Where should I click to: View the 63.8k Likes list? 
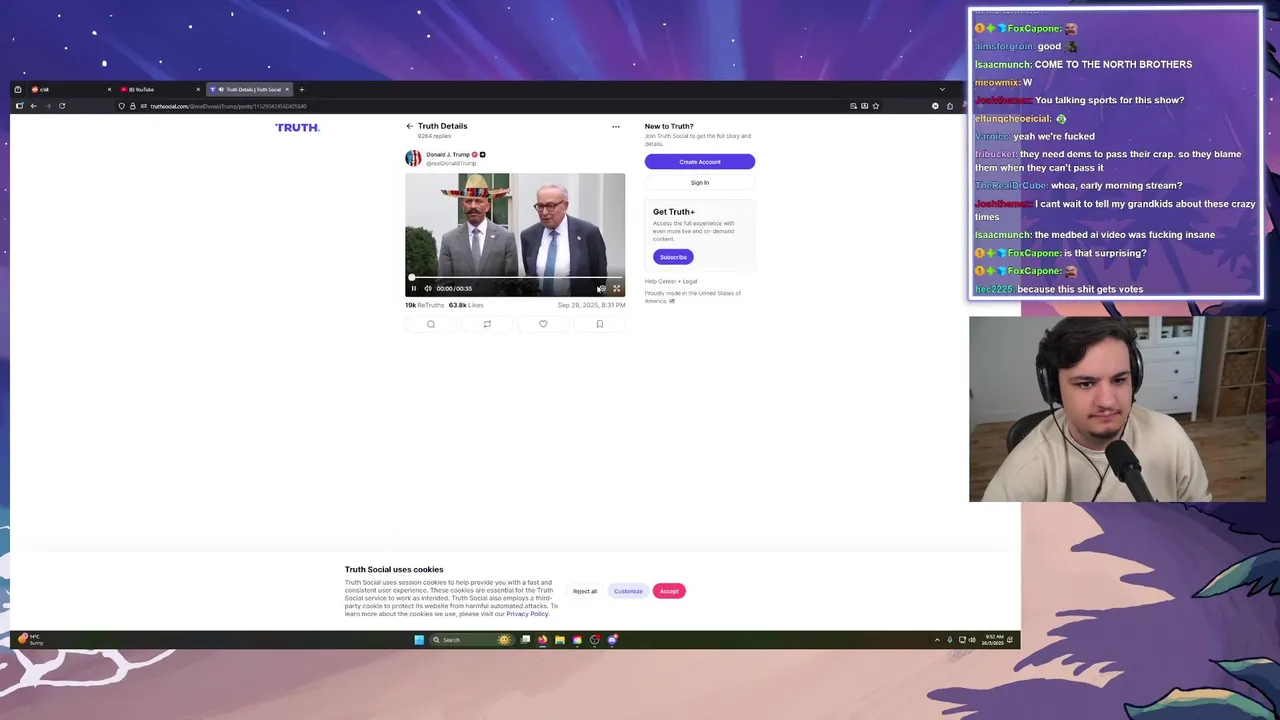pyautogui.click(x=466, y=305)
